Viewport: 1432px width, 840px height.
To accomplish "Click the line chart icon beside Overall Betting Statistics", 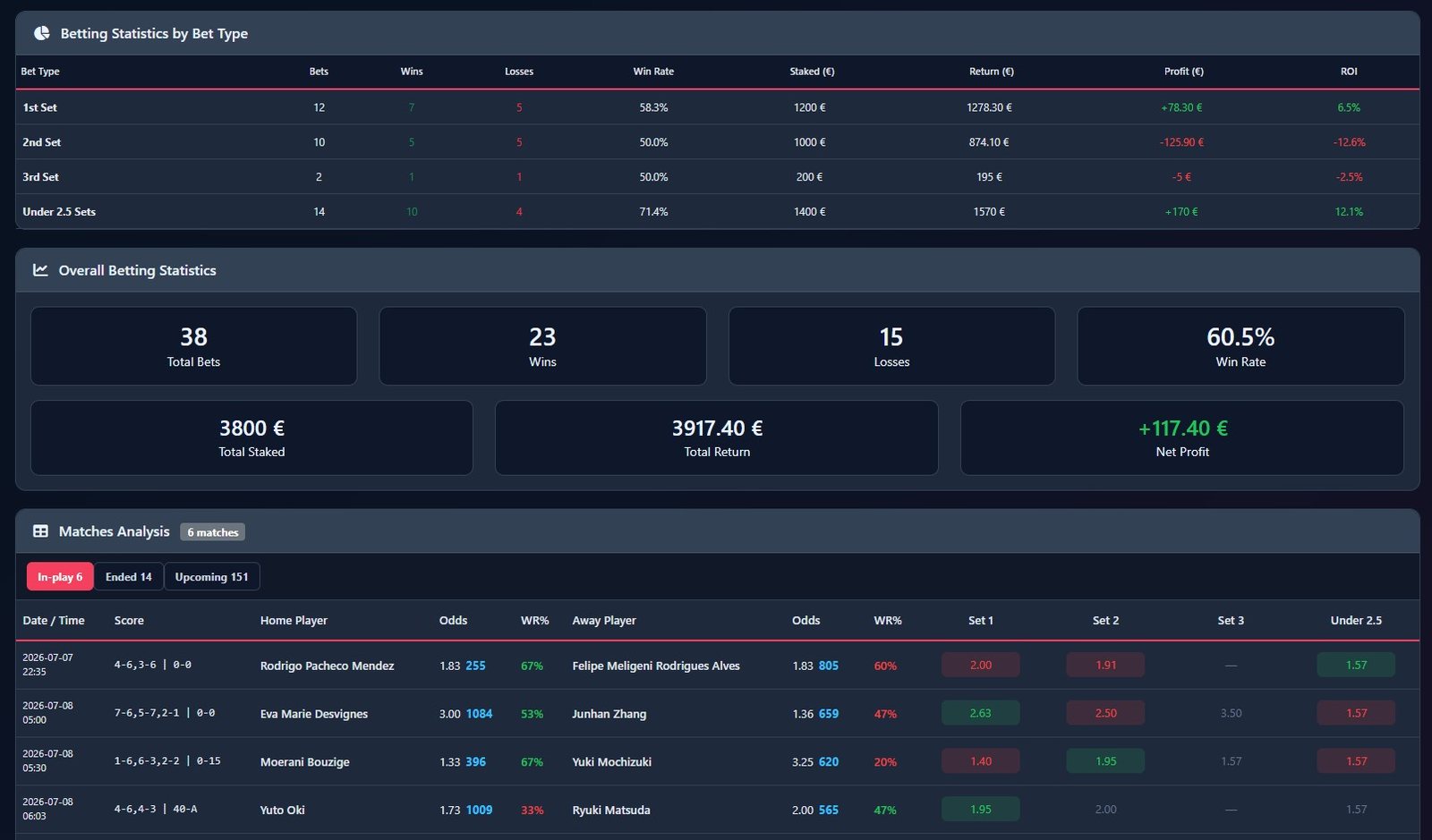I will click(x=40, y=269).
